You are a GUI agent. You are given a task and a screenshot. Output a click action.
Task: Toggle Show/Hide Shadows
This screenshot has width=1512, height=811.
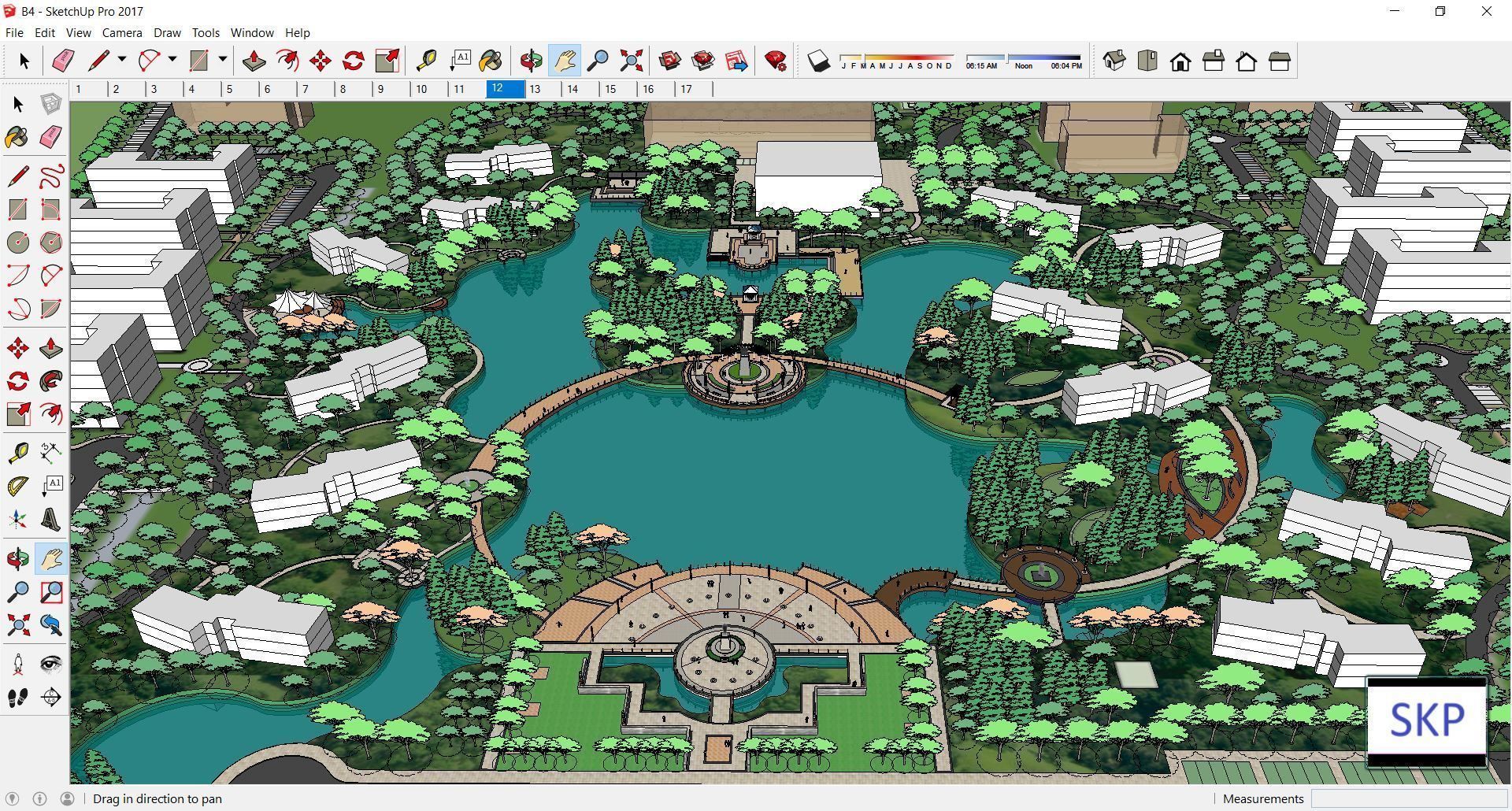coord(819,61)
